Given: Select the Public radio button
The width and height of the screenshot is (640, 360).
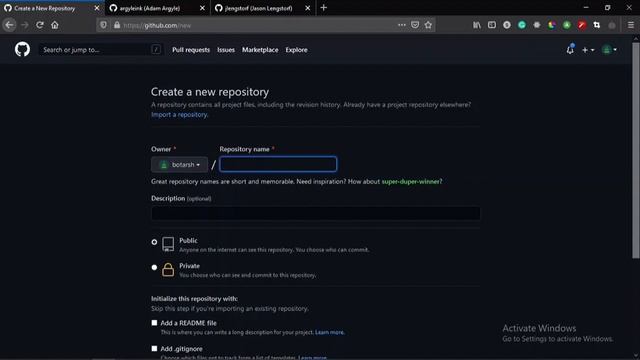Looking at the screenshot, I should click(x=154, y=242).
